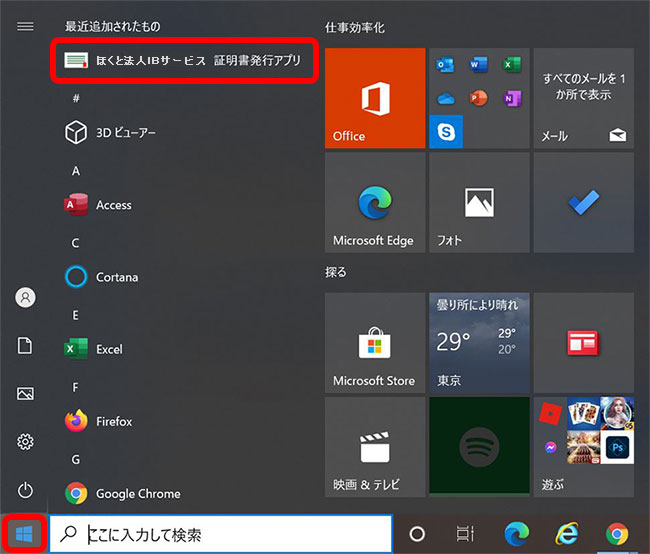The height and width of the screenshot is (554, 650).
Task: Click the Internet Explorer taskbar icon
Action: tap(568, 534)
